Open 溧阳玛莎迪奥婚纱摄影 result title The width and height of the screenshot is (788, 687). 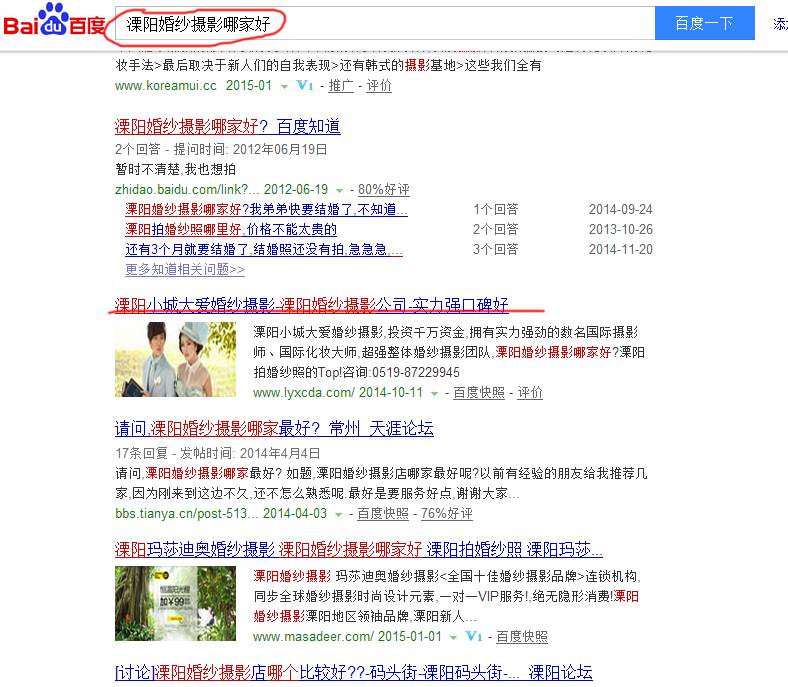point(359,549)
